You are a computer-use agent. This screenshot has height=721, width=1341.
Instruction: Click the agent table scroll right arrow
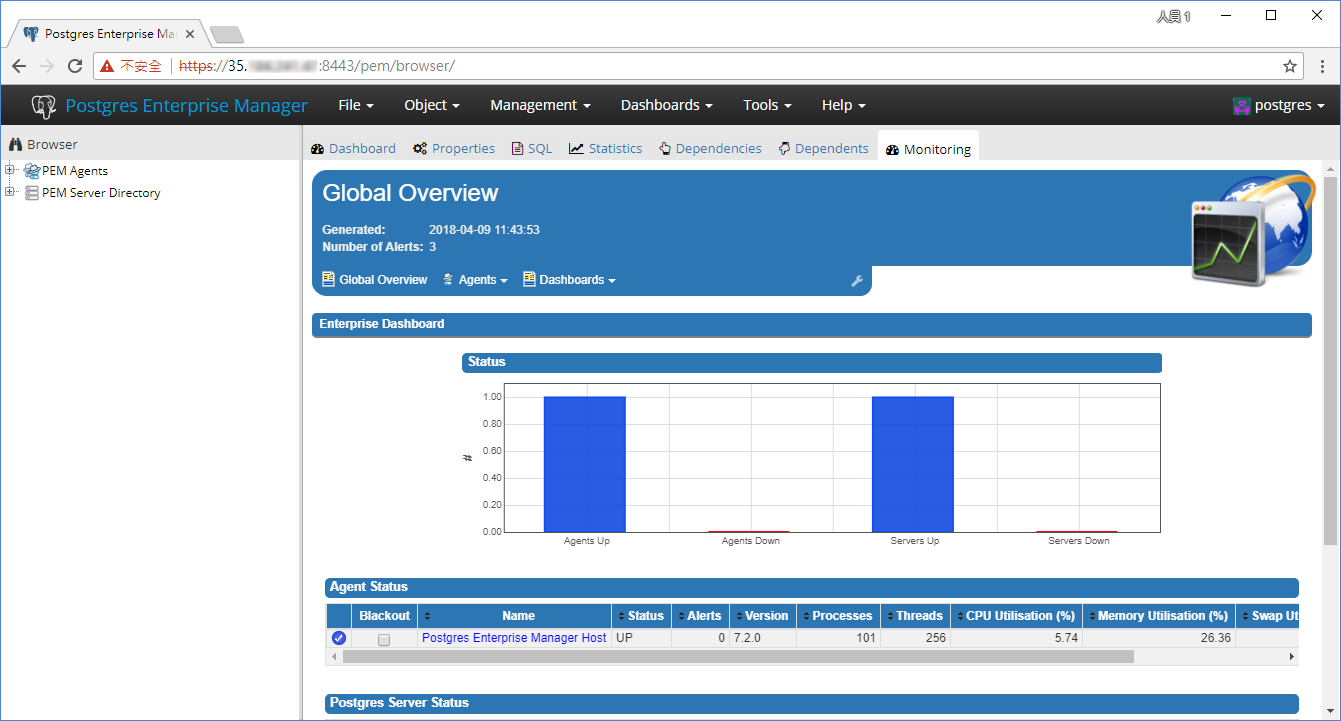coord(1292,657)
